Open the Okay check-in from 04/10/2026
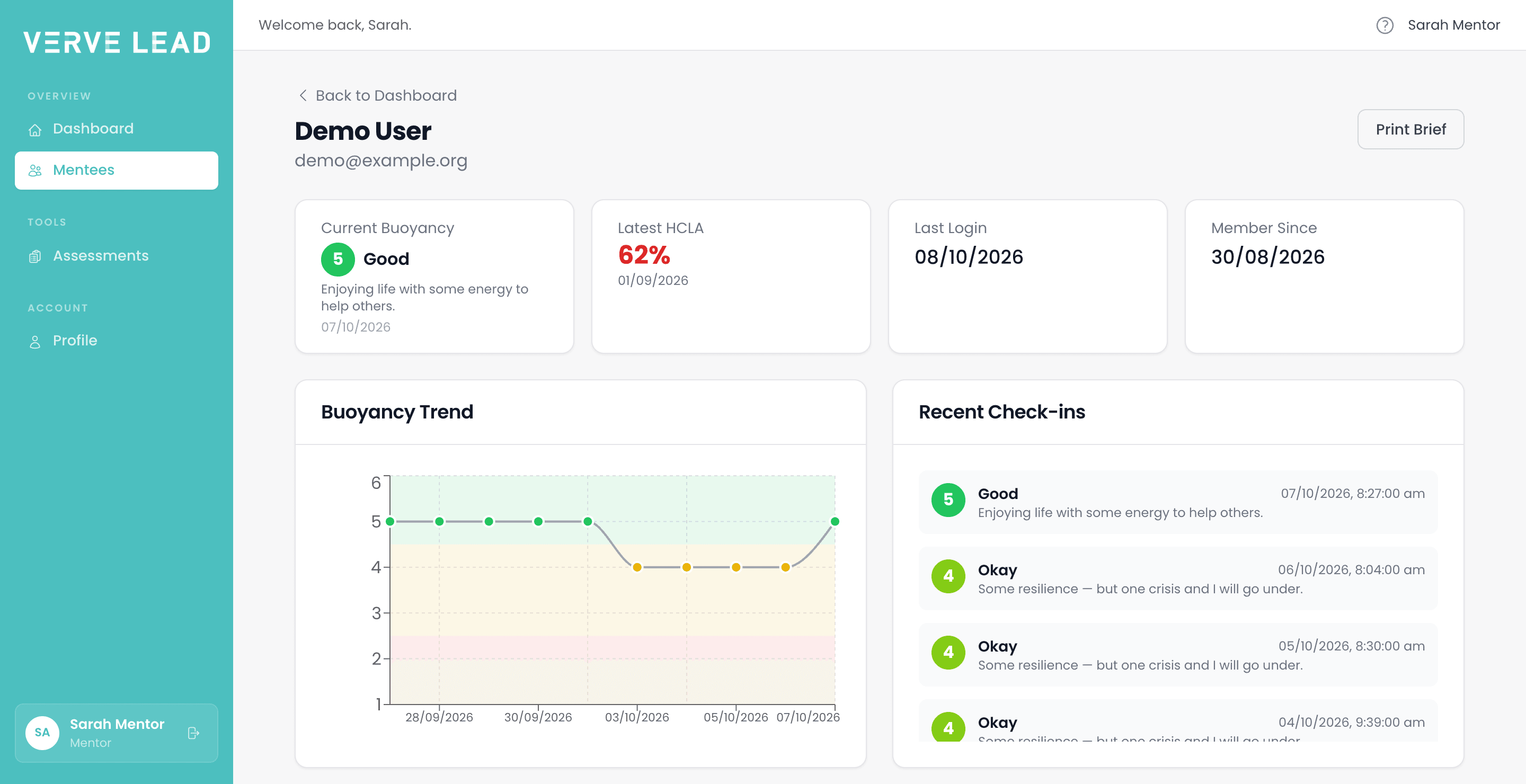This screenshot has width=1526, height=784. (1178, 721)
